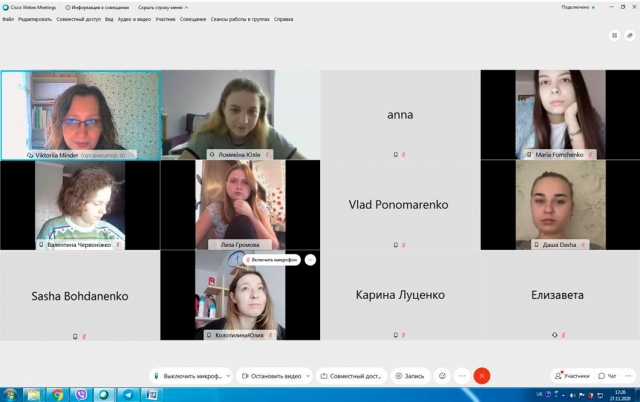Click the muted mic icon under Sasha Bohdanenko
Viewport: 640px width, 402px height.
[84, 337]
